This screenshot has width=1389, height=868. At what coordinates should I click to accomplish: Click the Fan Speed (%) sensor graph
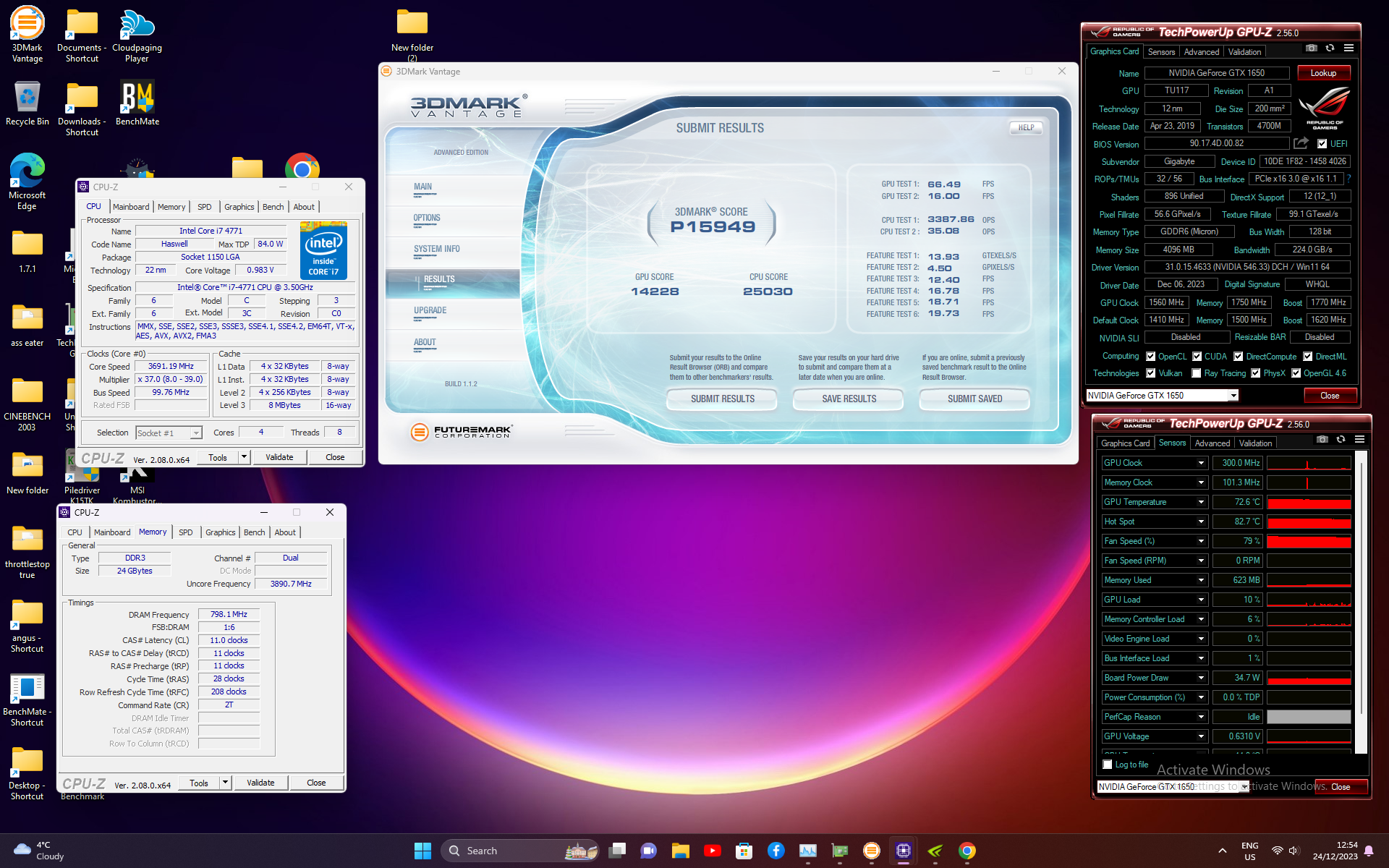[1309, 541]
